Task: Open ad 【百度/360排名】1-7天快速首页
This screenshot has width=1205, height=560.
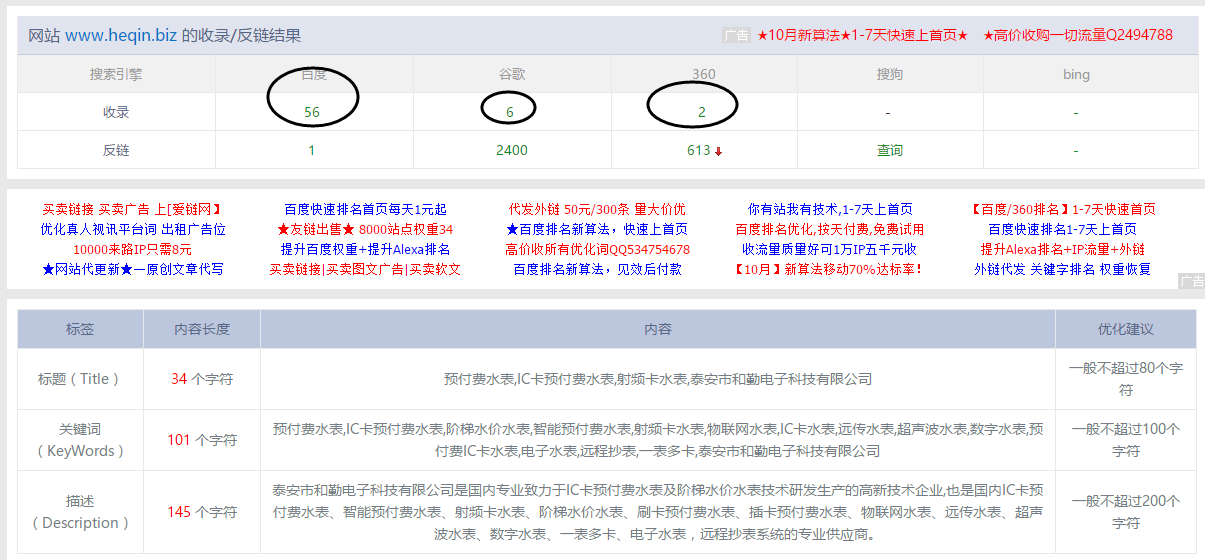Action: (x=1063, y=209)
